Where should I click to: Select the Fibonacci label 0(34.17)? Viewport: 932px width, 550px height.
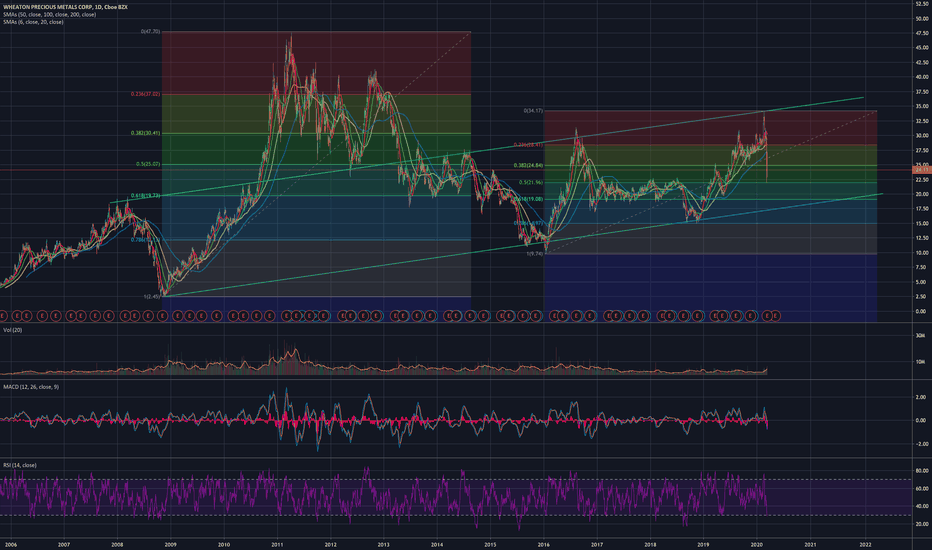click(x=533, y=111)
